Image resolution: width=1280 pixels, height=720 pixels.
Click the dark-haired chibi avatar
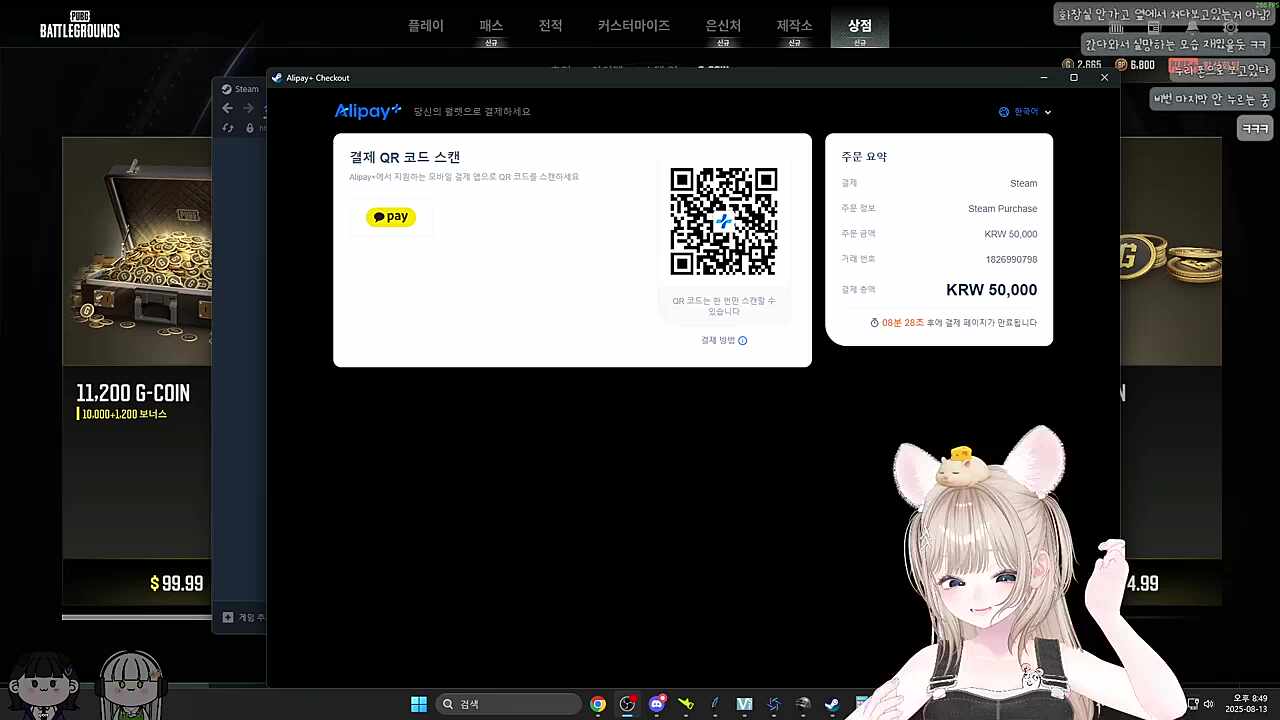tap(42, 684)
